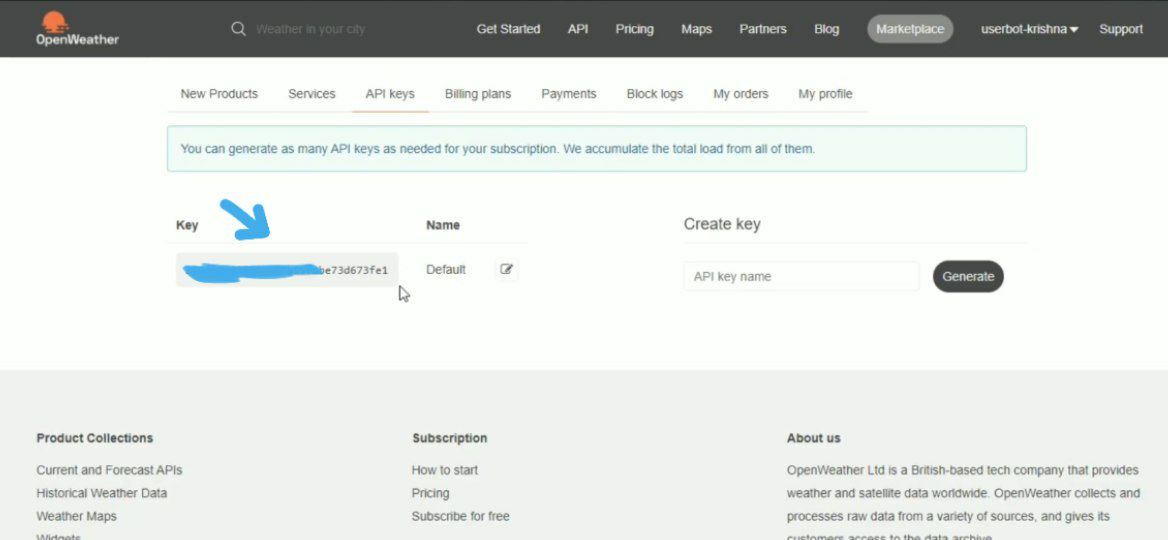
Task: Click the Marketplace button in header
Action: (910, 29)
